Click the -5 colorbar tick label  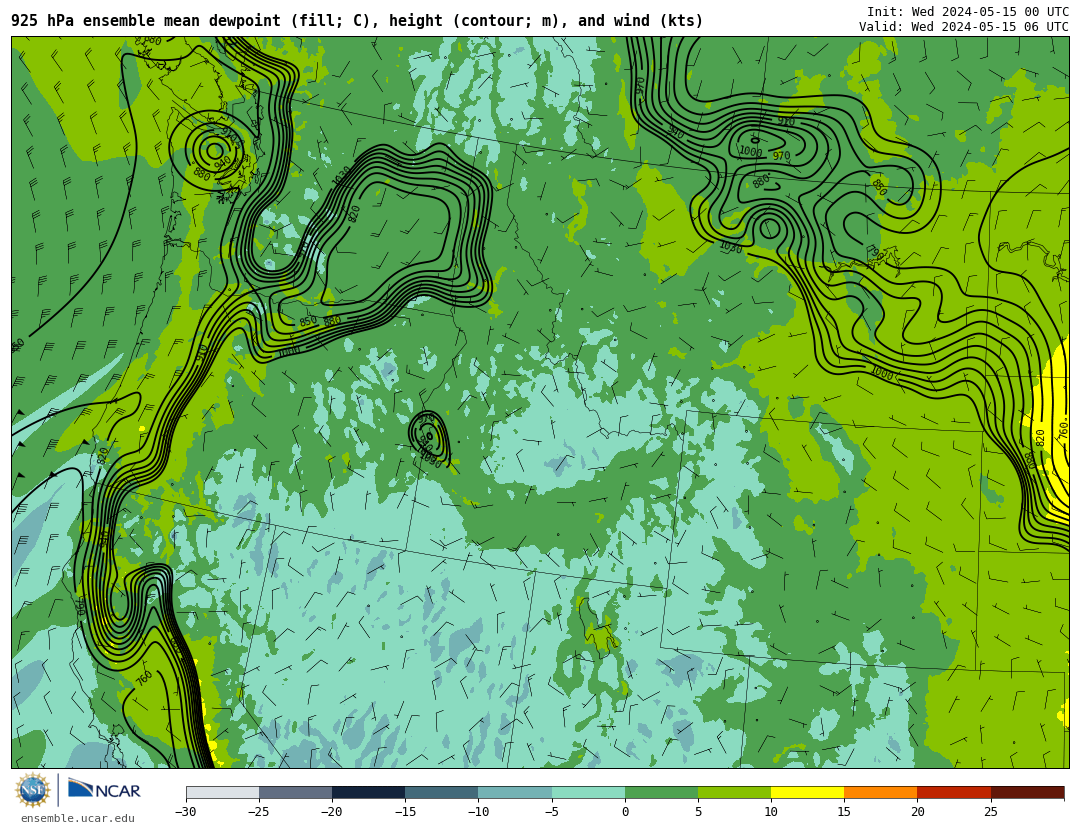click(x=551, y=812)
